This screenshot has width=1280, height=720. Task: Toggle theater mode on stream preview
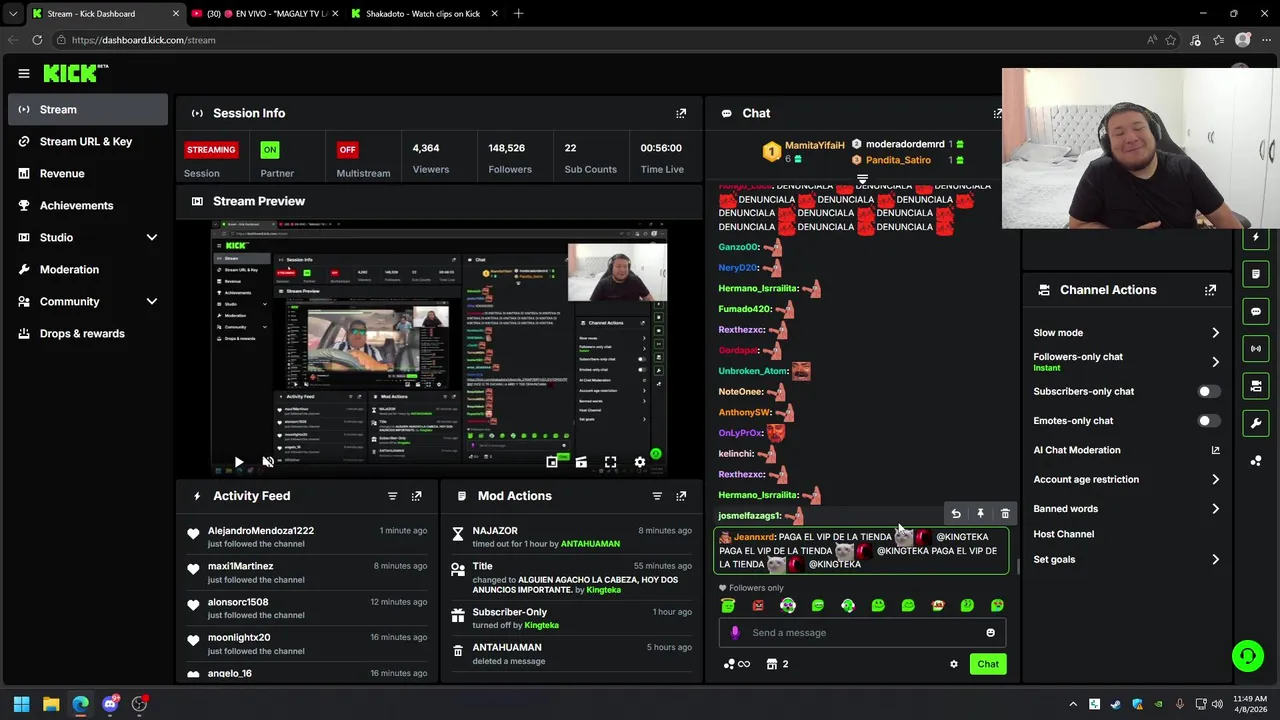[581, 462]
